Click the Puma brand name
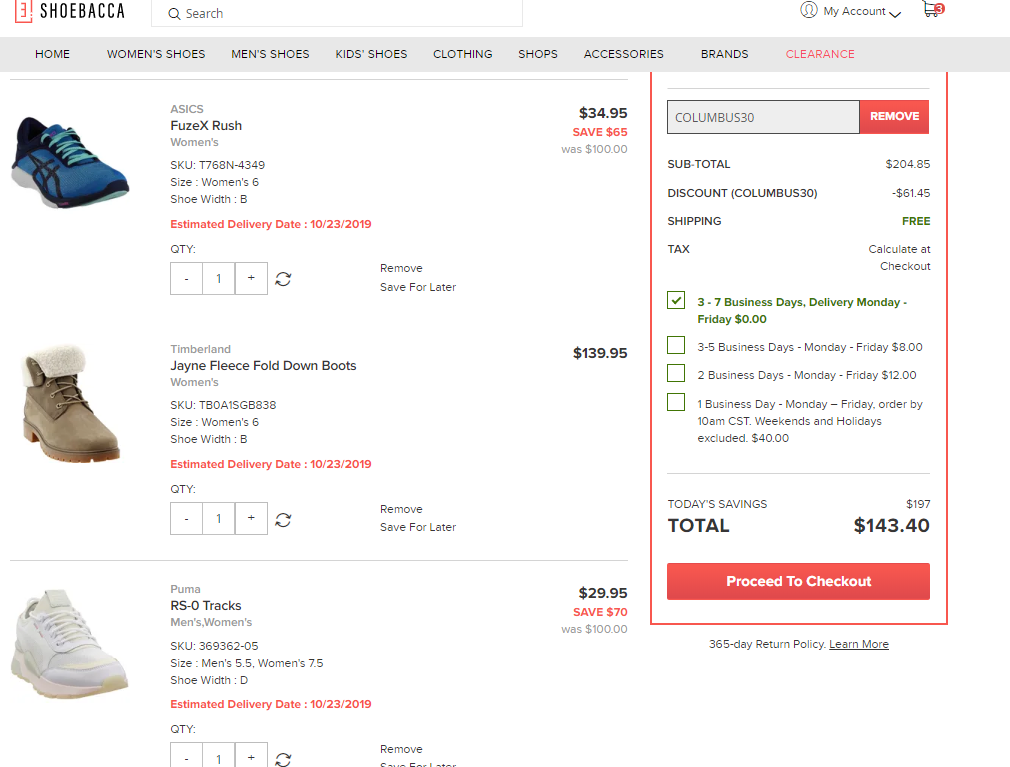This screenshot has height=767, width=1010. coord(186,589)
